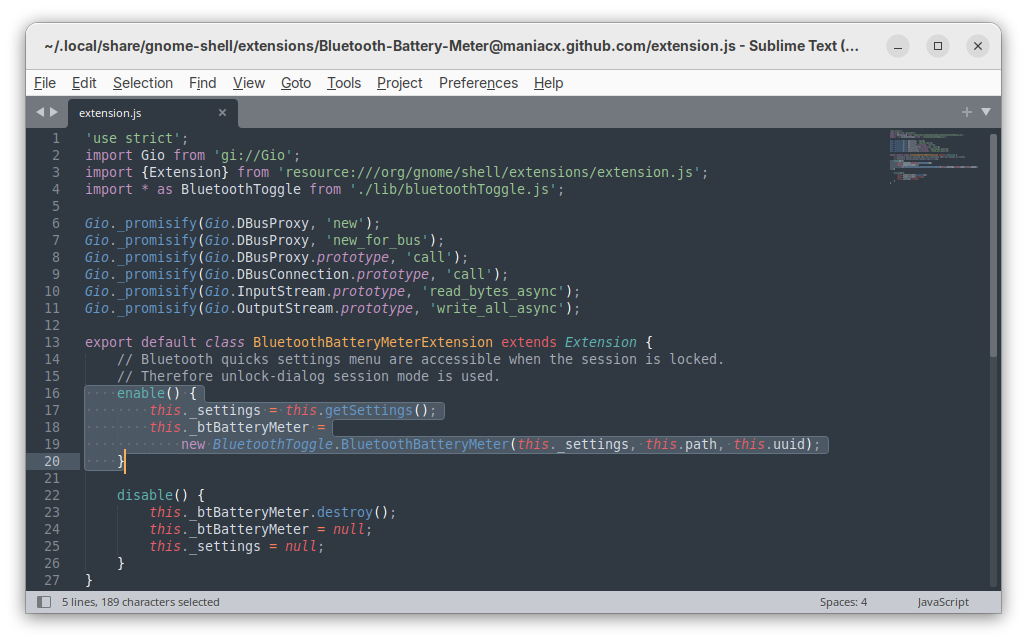Open the tab list dropdown arrow

click(x=986, y=112)
